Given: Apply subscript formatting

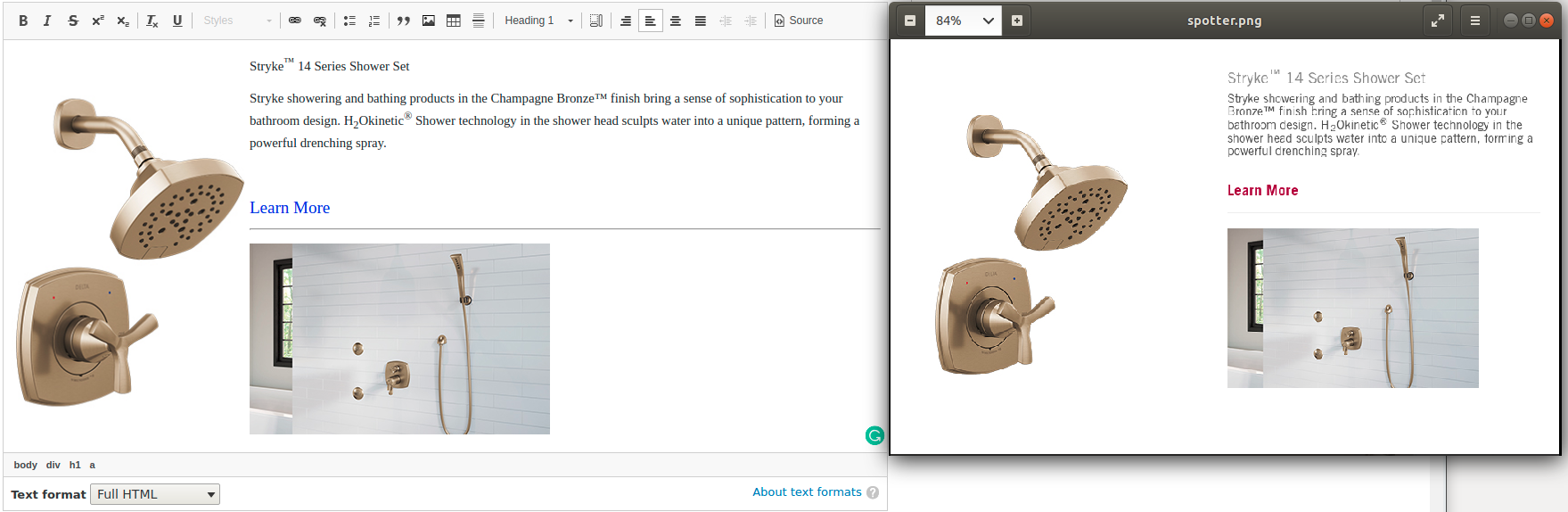Looking at the screenshot, I should (x=123, y=21).
